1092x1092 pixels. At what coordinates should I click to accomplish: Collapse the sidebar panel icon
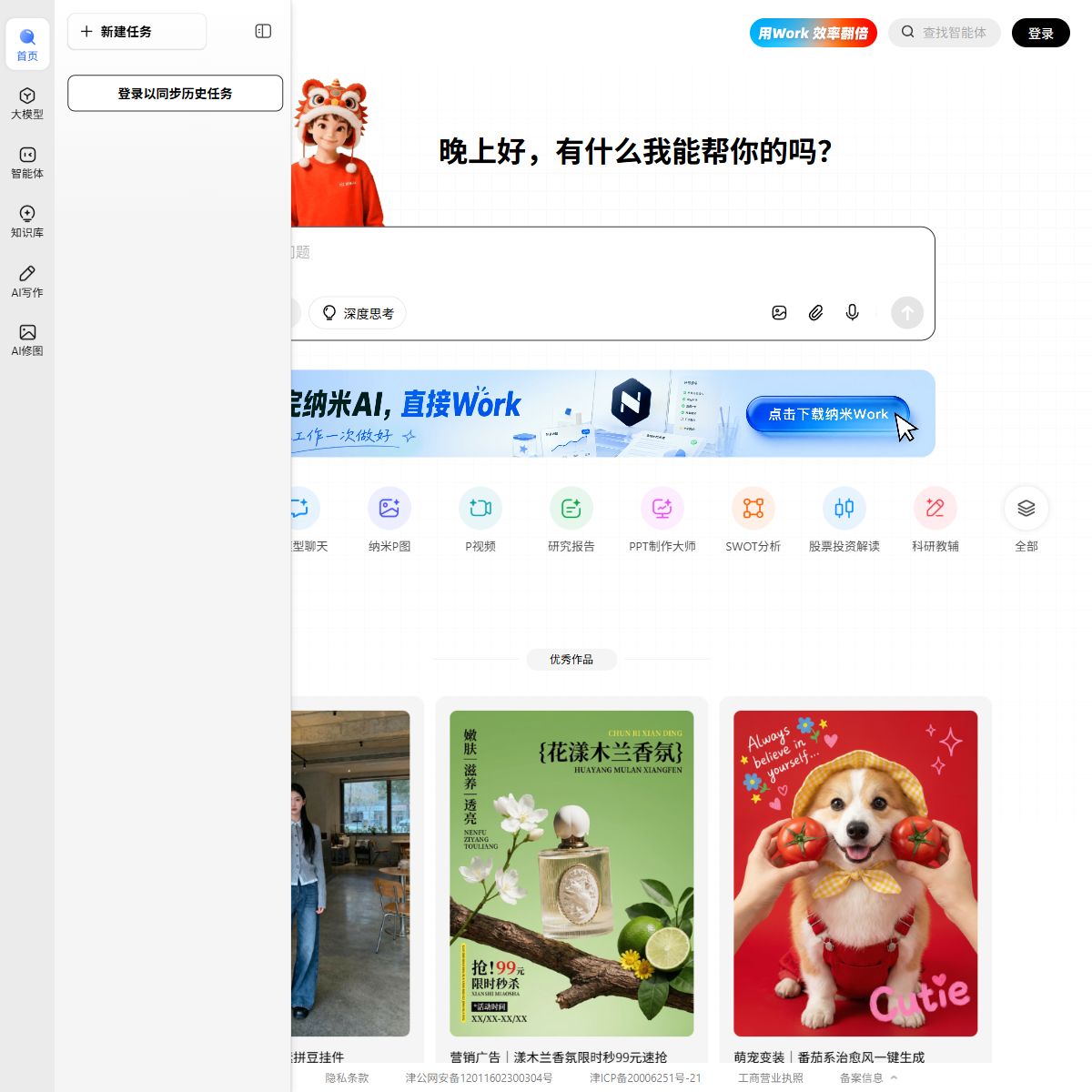(263, 31)
